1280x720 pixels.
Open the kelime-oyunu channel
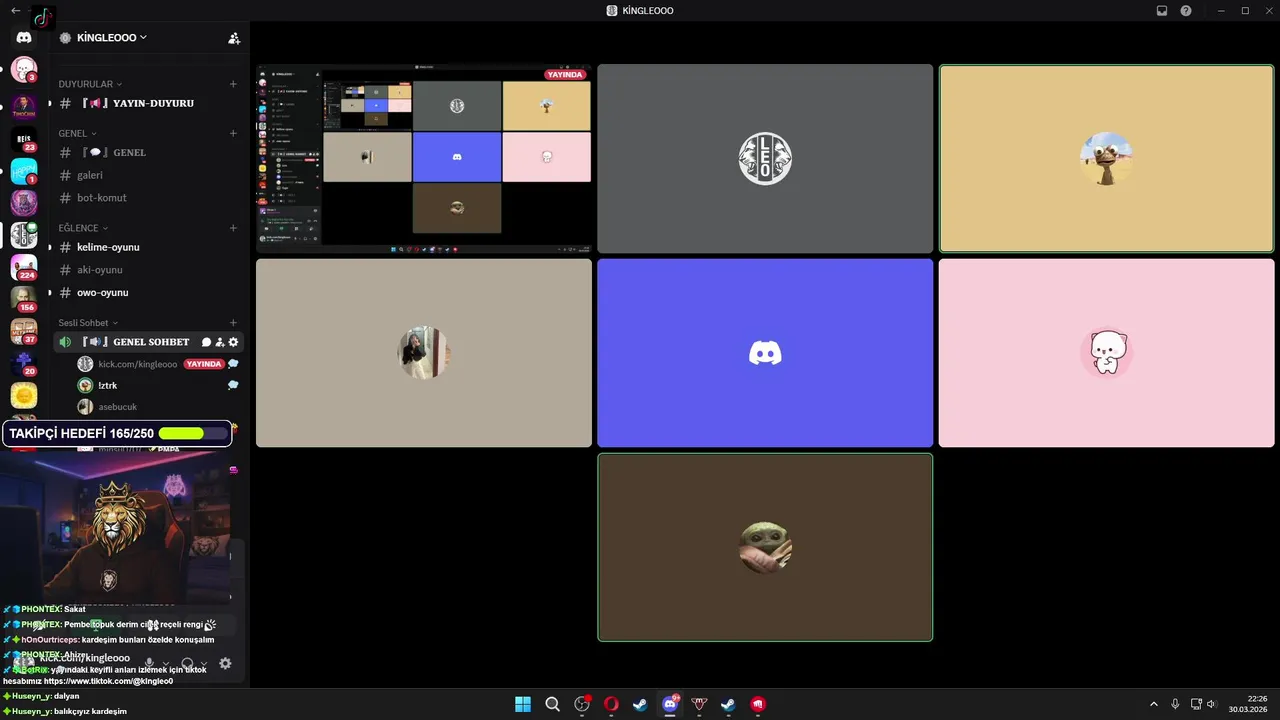click(149, 247)
